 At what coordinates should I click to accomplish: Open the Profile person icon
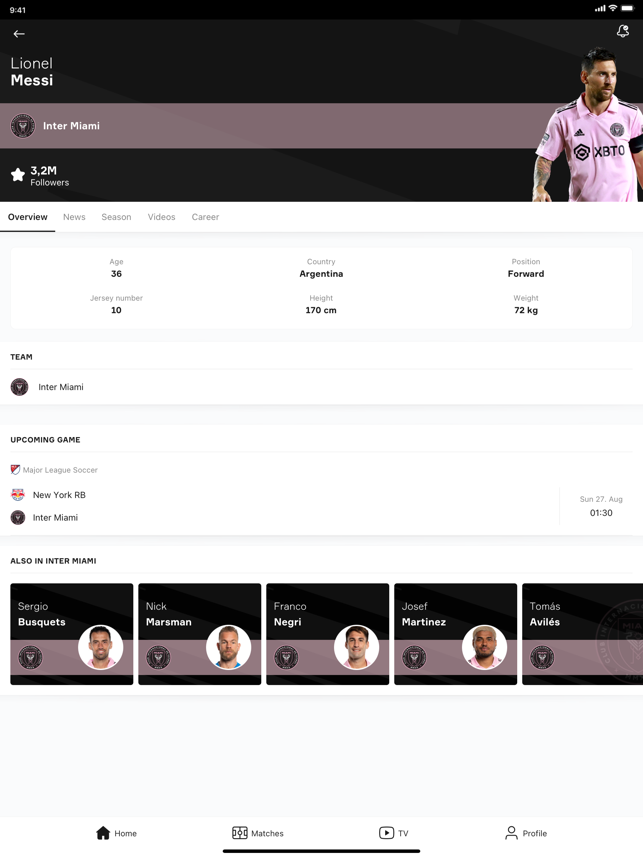tap(511, 833)
